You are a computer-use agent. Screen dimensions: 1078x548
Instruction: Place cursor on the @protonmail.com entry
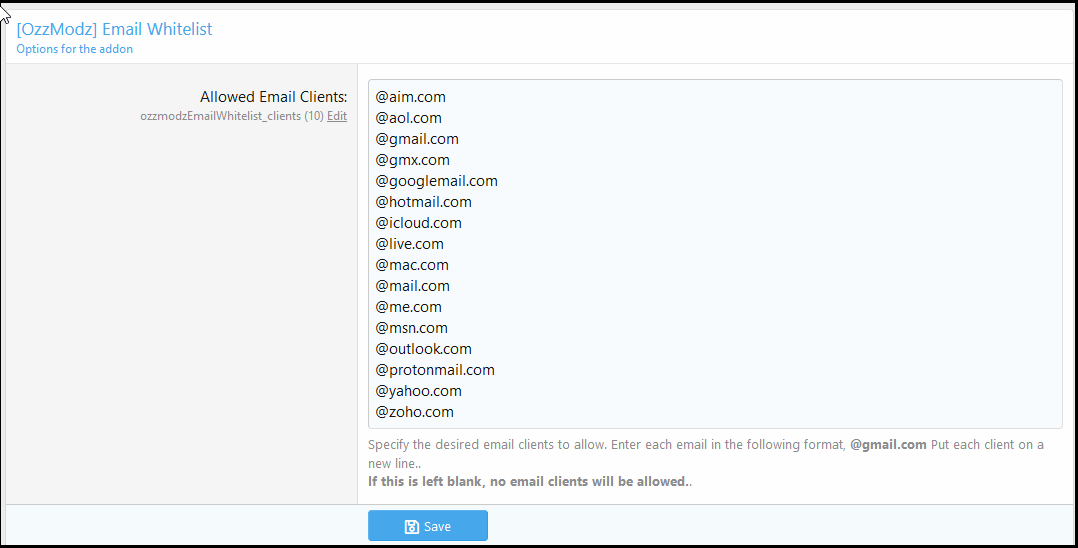[x=435, y=370]
